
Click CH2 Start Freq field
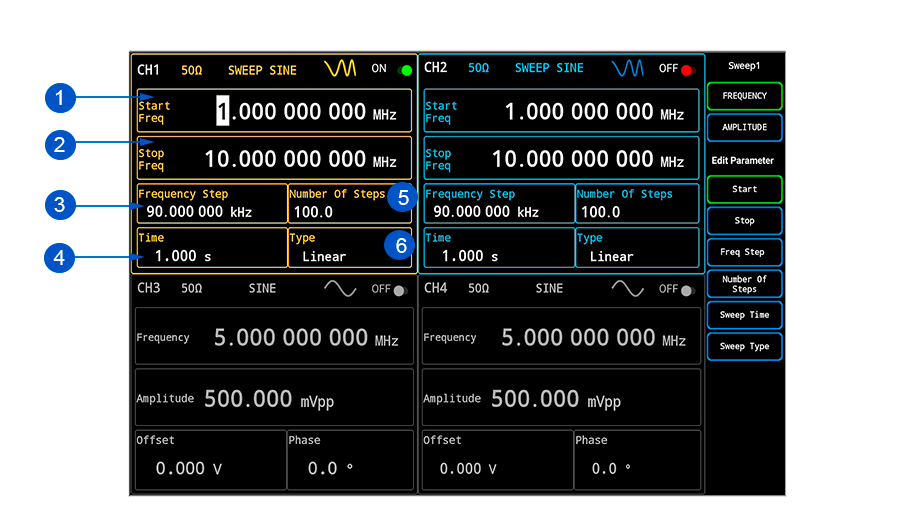[561, 111]
